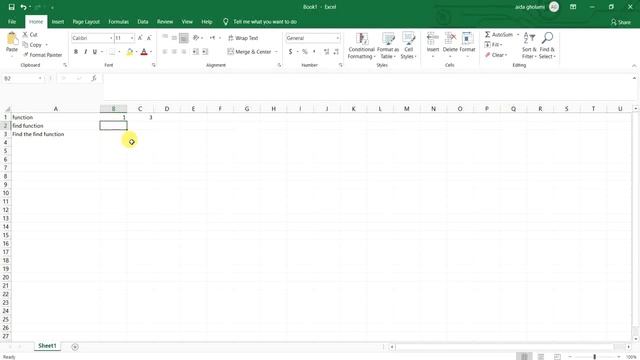
Task: Open the font size dropdown
Action: tap(132, 38)
